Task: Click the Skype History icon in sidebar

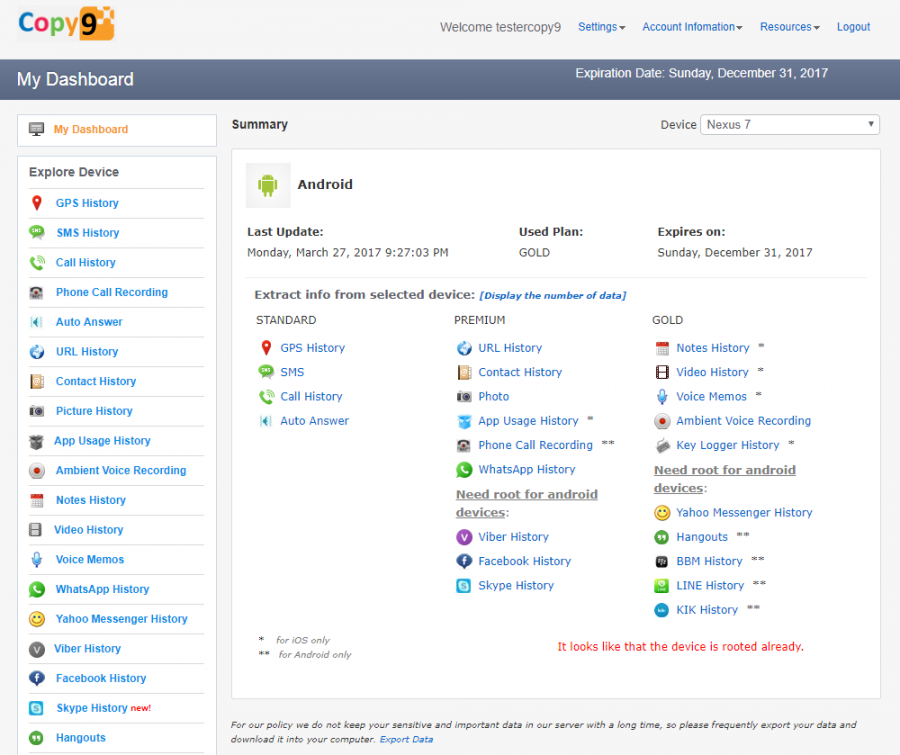Action: point(36,708)
